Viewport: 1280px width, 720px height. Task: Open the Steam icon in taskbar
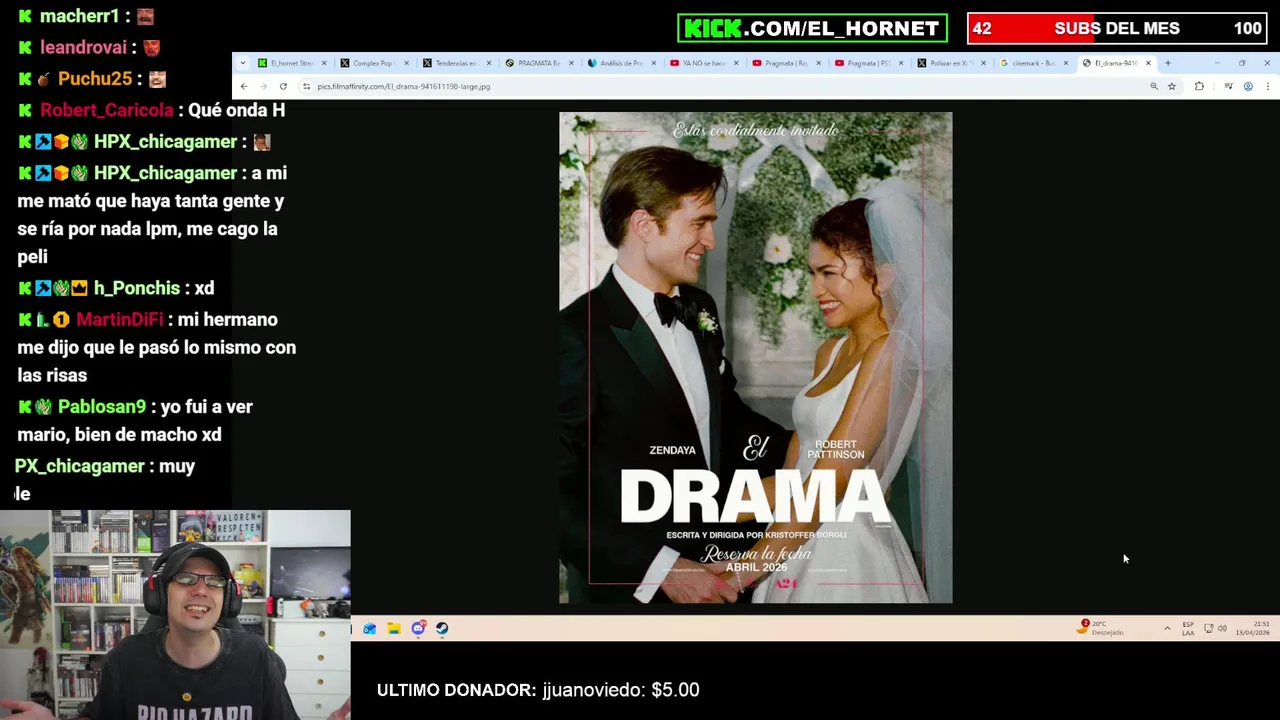click(442, 629)
